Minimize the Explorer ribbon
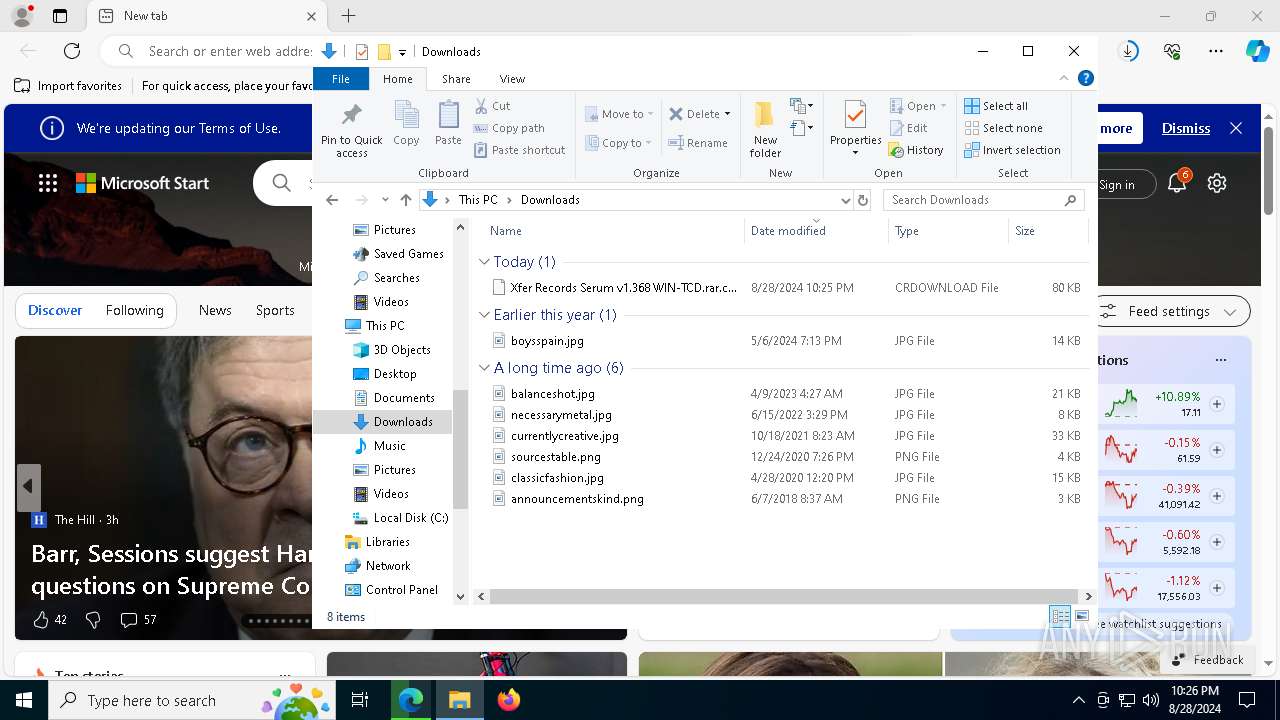This screenshot has height=720, width=1280. tap(1064, 78)
